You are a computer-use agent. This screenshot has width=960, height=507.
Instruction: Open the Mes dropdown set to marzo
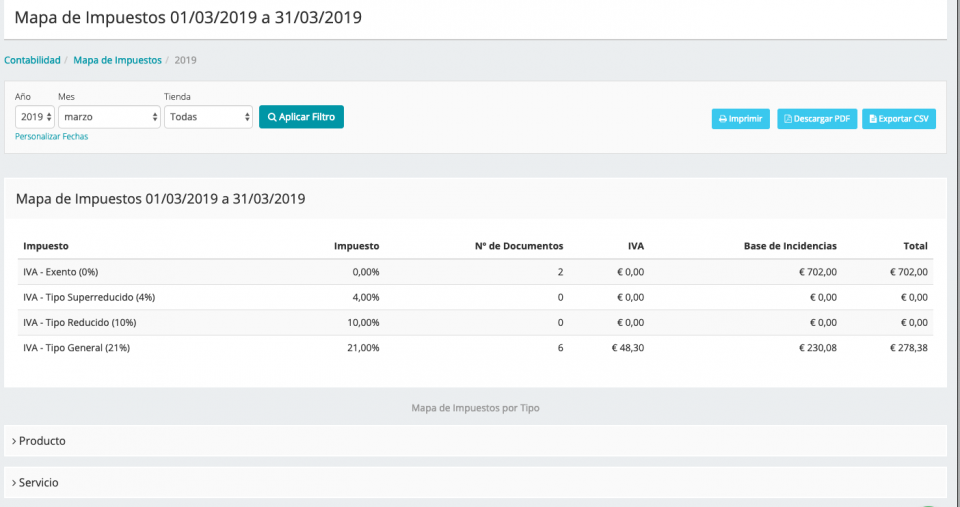click(x=108, y=117)
